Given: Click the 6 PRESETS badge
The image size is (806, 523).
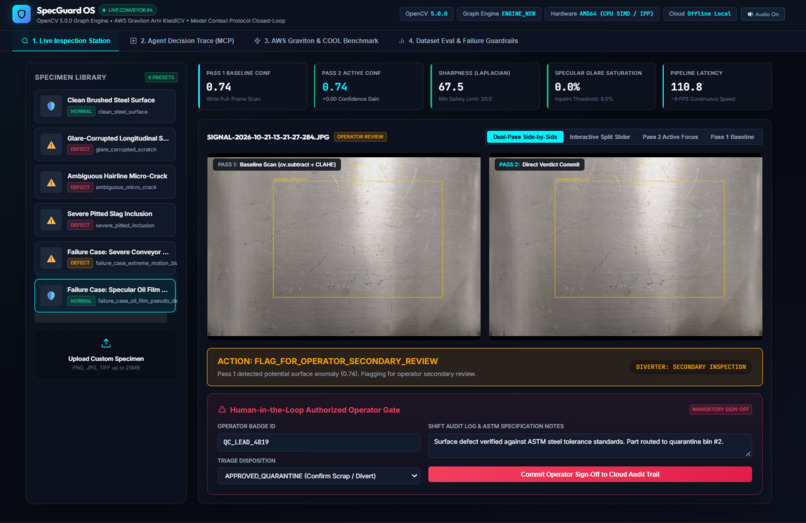Looking at the screenshot, I should pyautogui.click(x=161, y=77).
